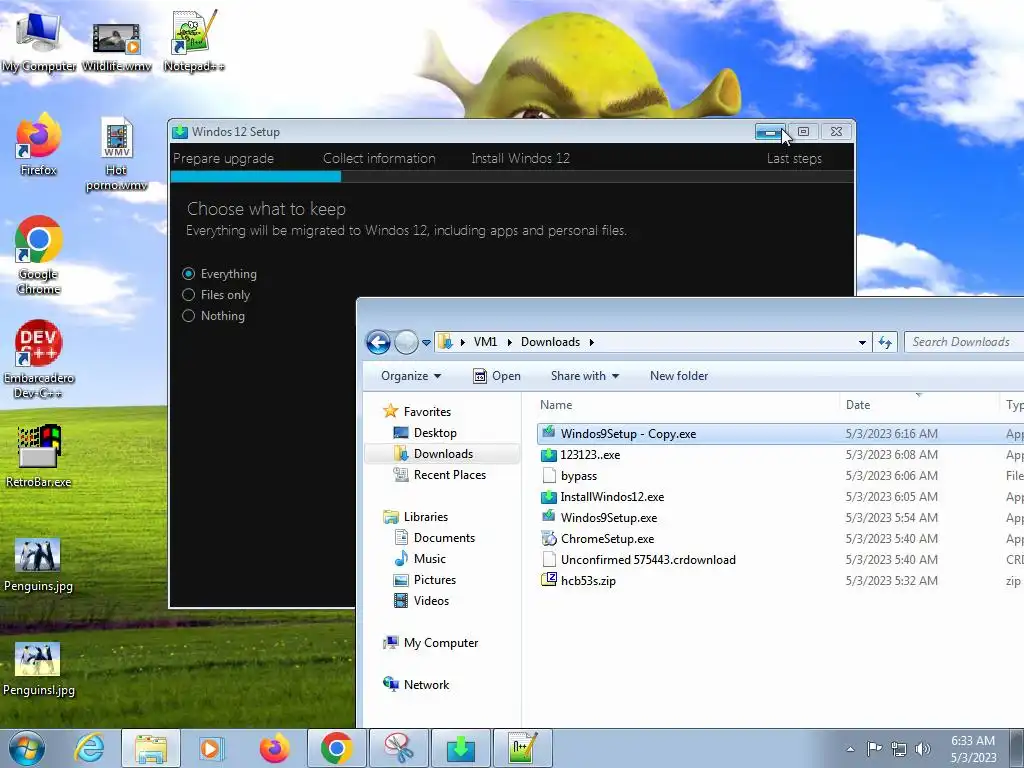The image size is (1024, 768).
Task: Click the Collect information step label
Action: 379,158
